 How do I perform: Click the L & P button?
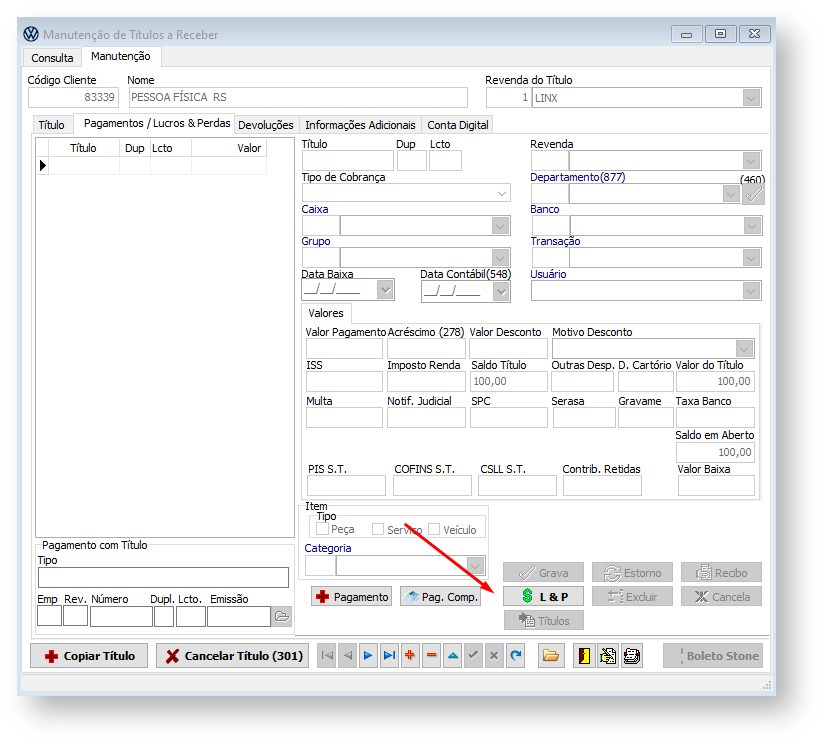coord(543,596)
